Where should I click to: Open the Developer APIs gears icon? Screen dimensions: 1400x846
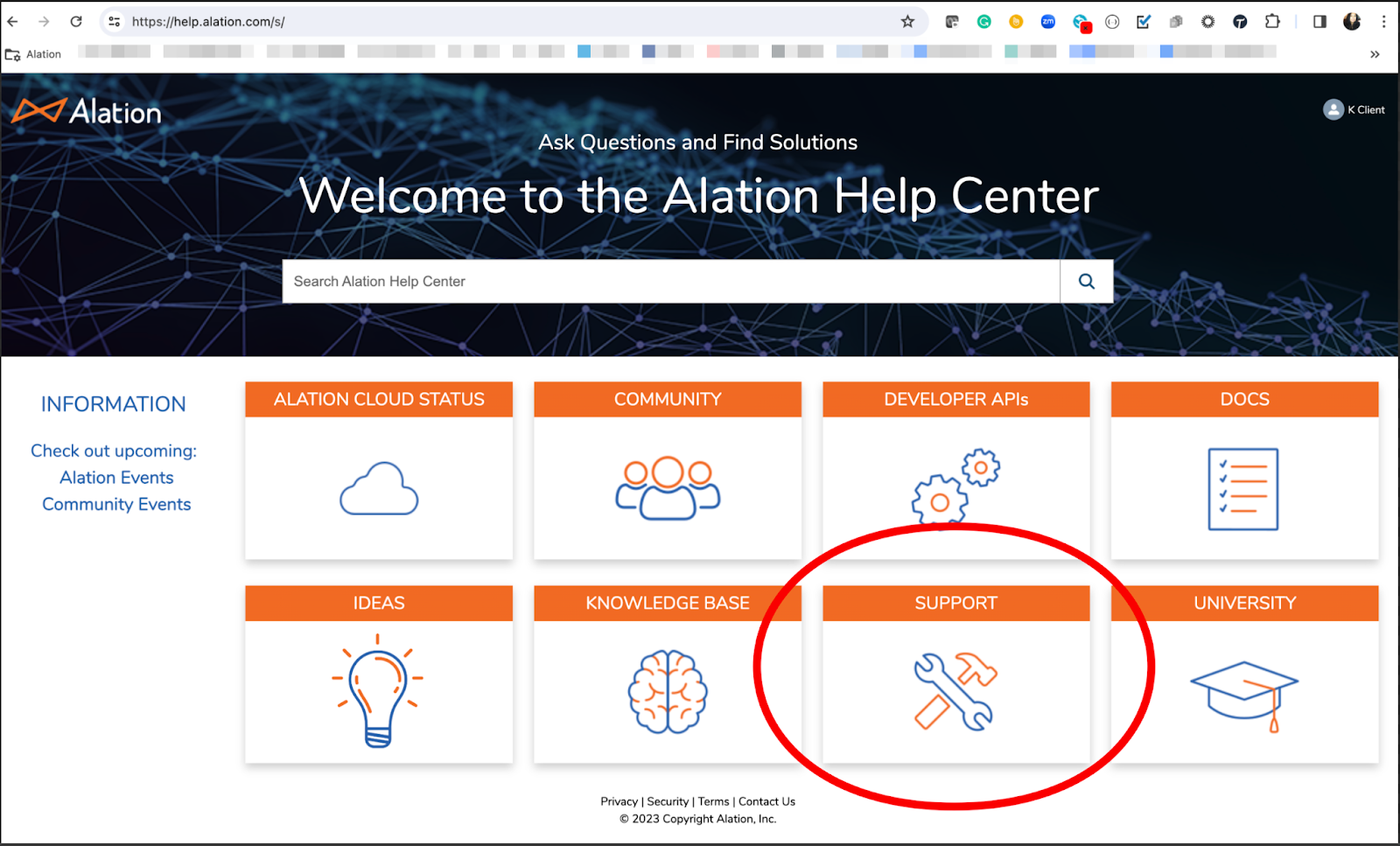[955, 488]
